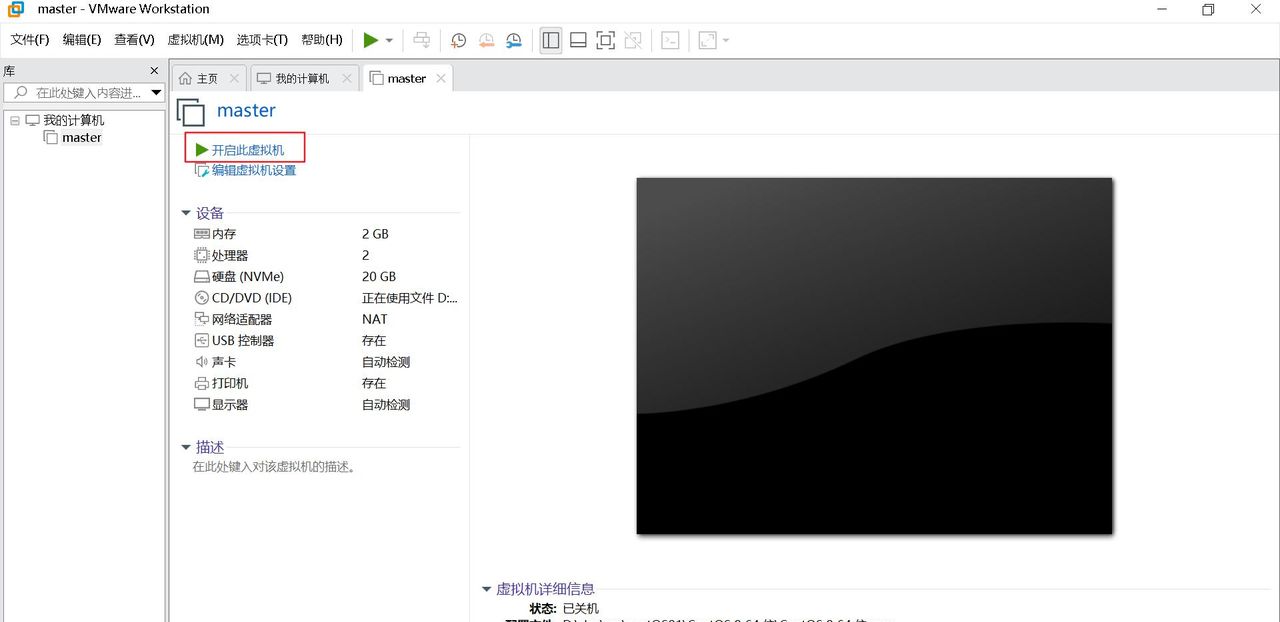The image size is (1280, 622).
Task: Open the library search filter dropdown
Action: 157,92
